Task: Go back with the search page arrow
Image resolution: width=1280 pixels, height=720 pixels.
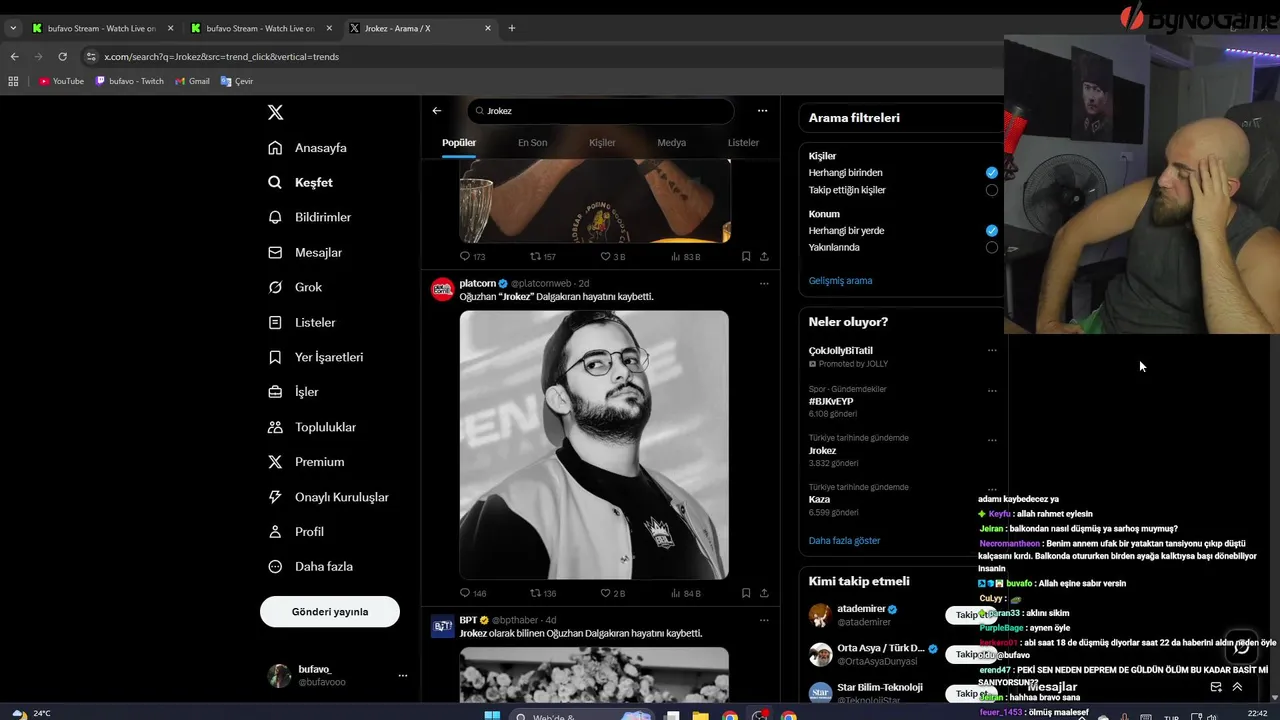Action: pos(437,111)
